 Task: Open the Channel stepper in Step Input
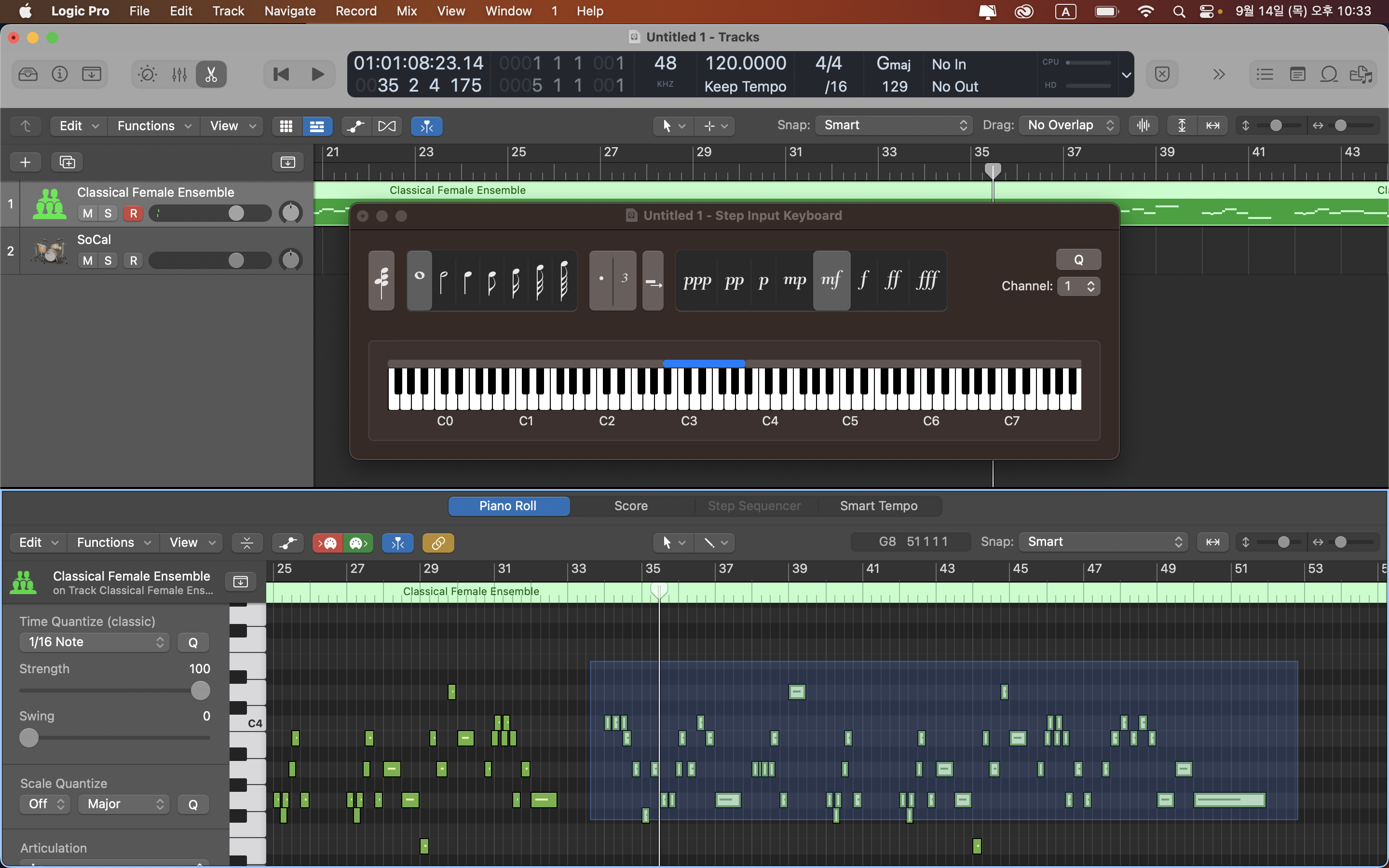[x=1079, y=286]
